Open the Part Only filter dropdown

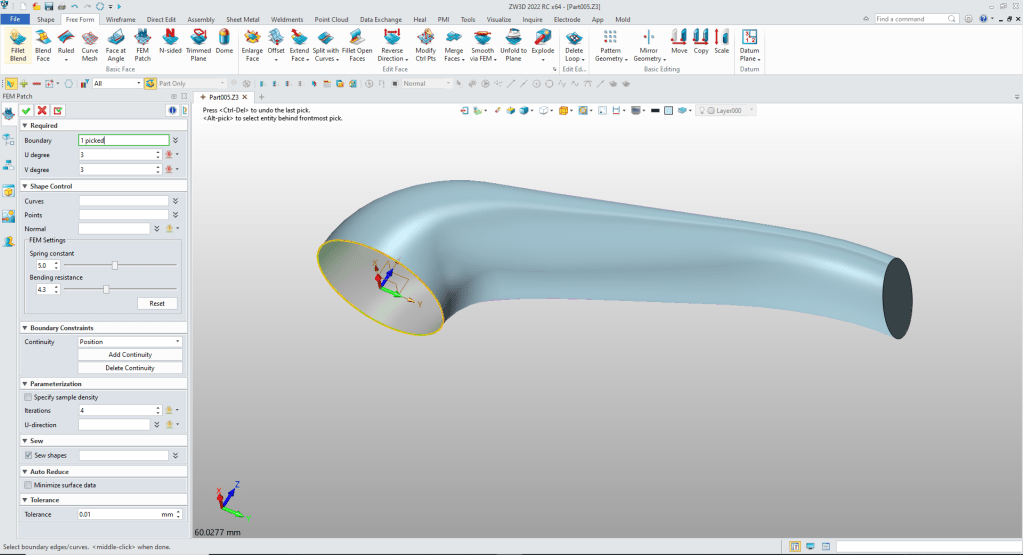[184, 84]
